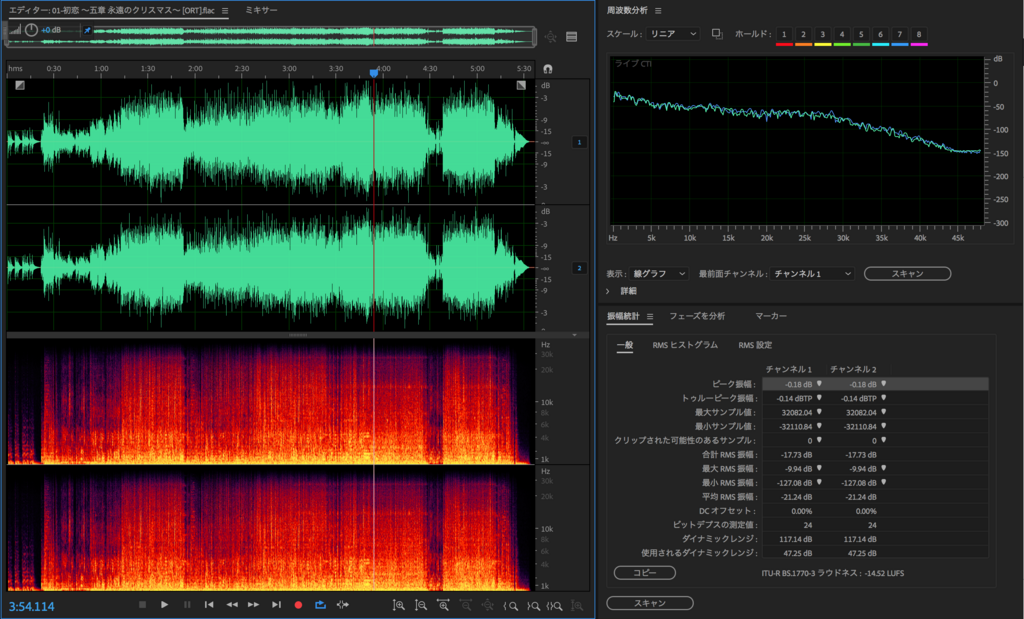
Task: Click the Skip Selection transport icon
Action: pyautogui.click(x=343, y=605)
